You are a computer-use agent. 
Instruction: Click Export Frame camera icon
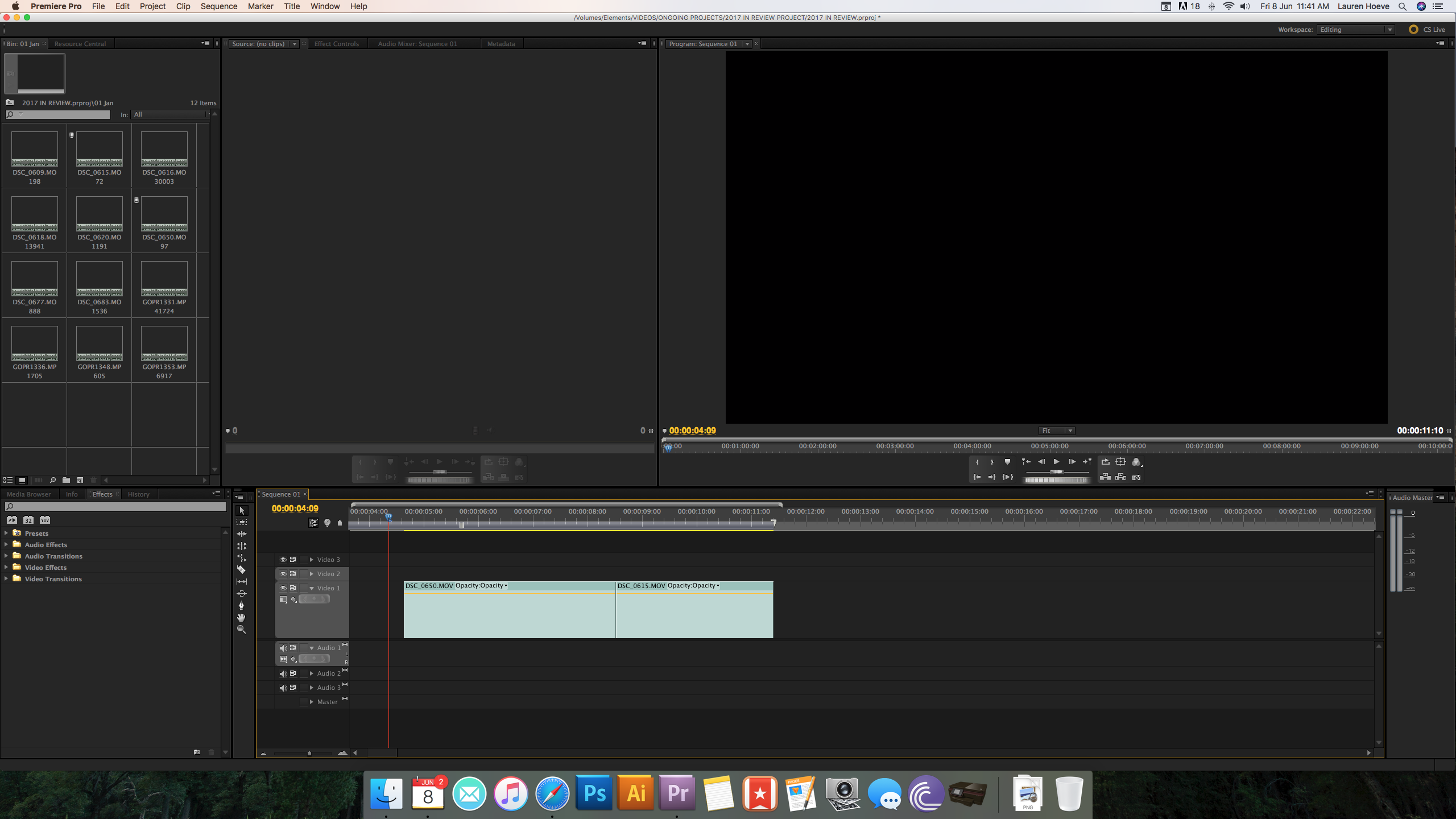click(x=1136, y=477)
